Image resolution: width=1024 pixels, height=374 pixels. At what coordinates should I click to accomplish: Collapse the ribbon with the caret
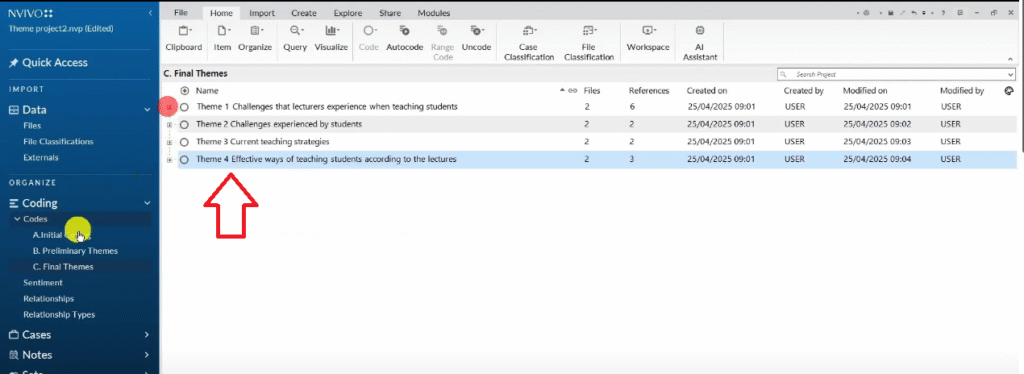click(1011, 59)
